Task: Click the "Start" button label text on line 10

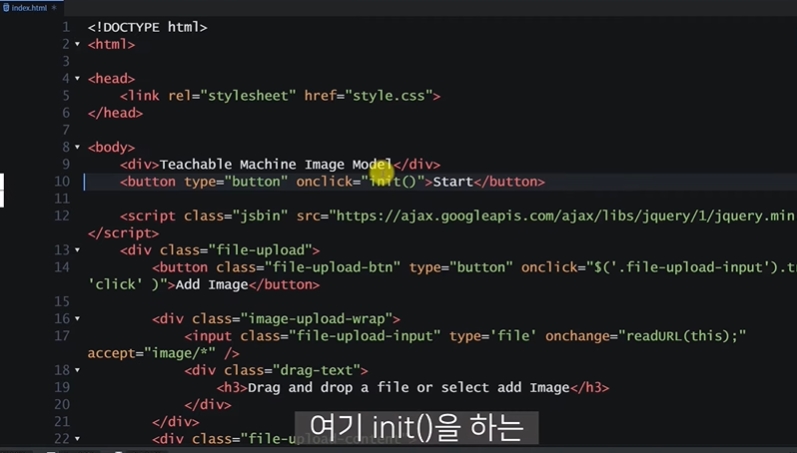Action: [x=453, y=182]
